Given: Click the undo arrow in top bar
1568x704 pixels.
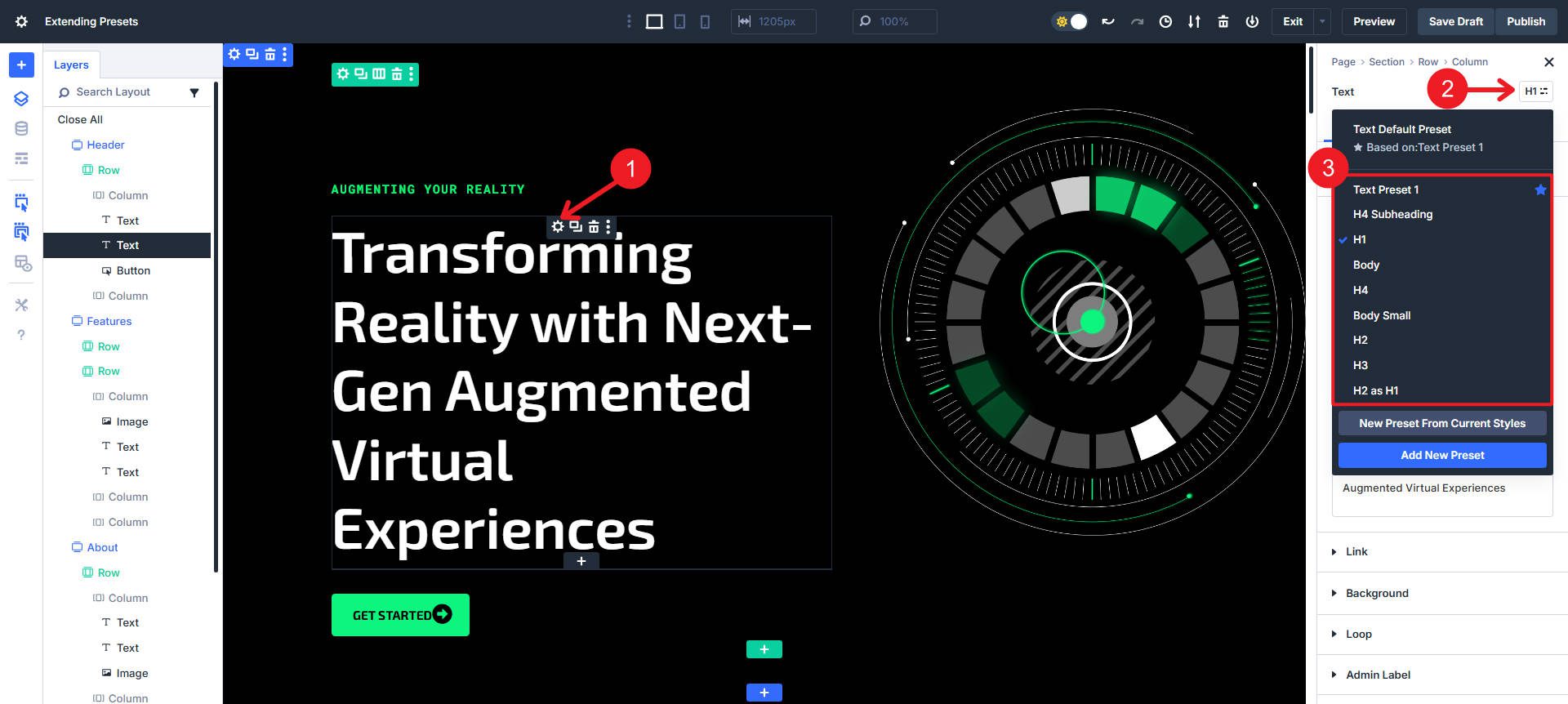Looking at the screenshot, I should [1108, 22].
